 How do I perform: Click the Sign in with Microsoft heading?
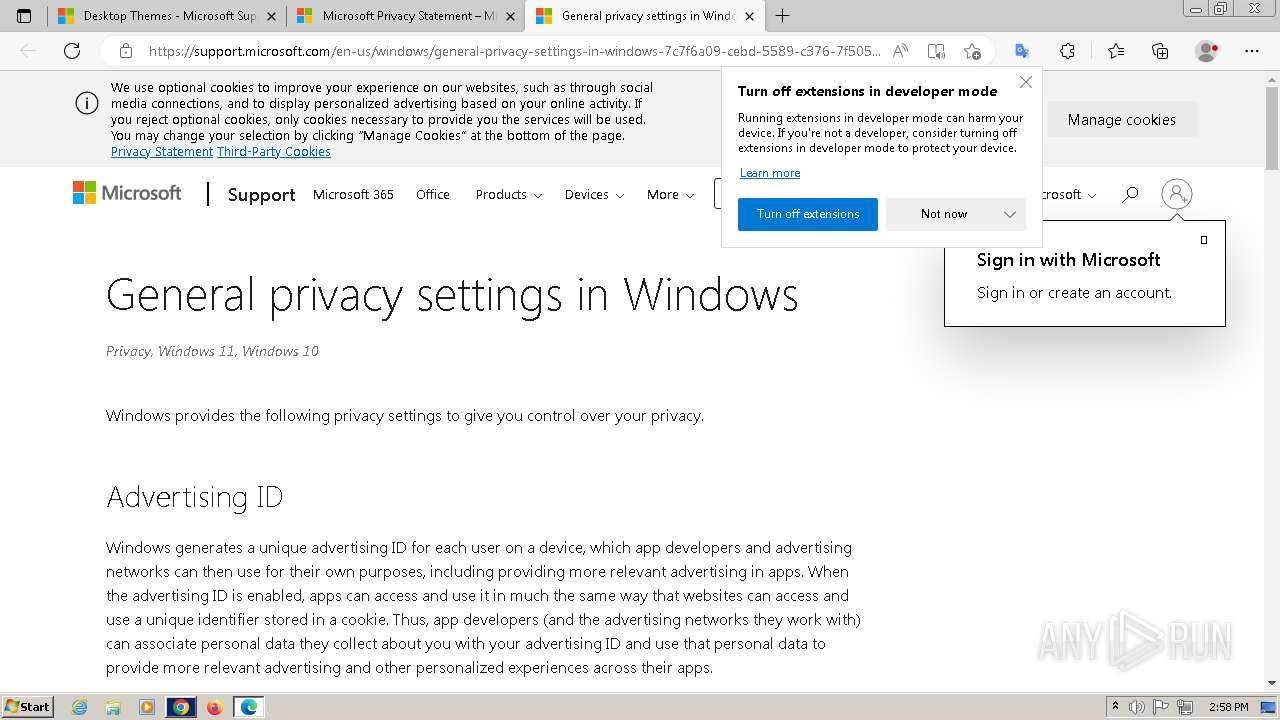coord(1068,259)
